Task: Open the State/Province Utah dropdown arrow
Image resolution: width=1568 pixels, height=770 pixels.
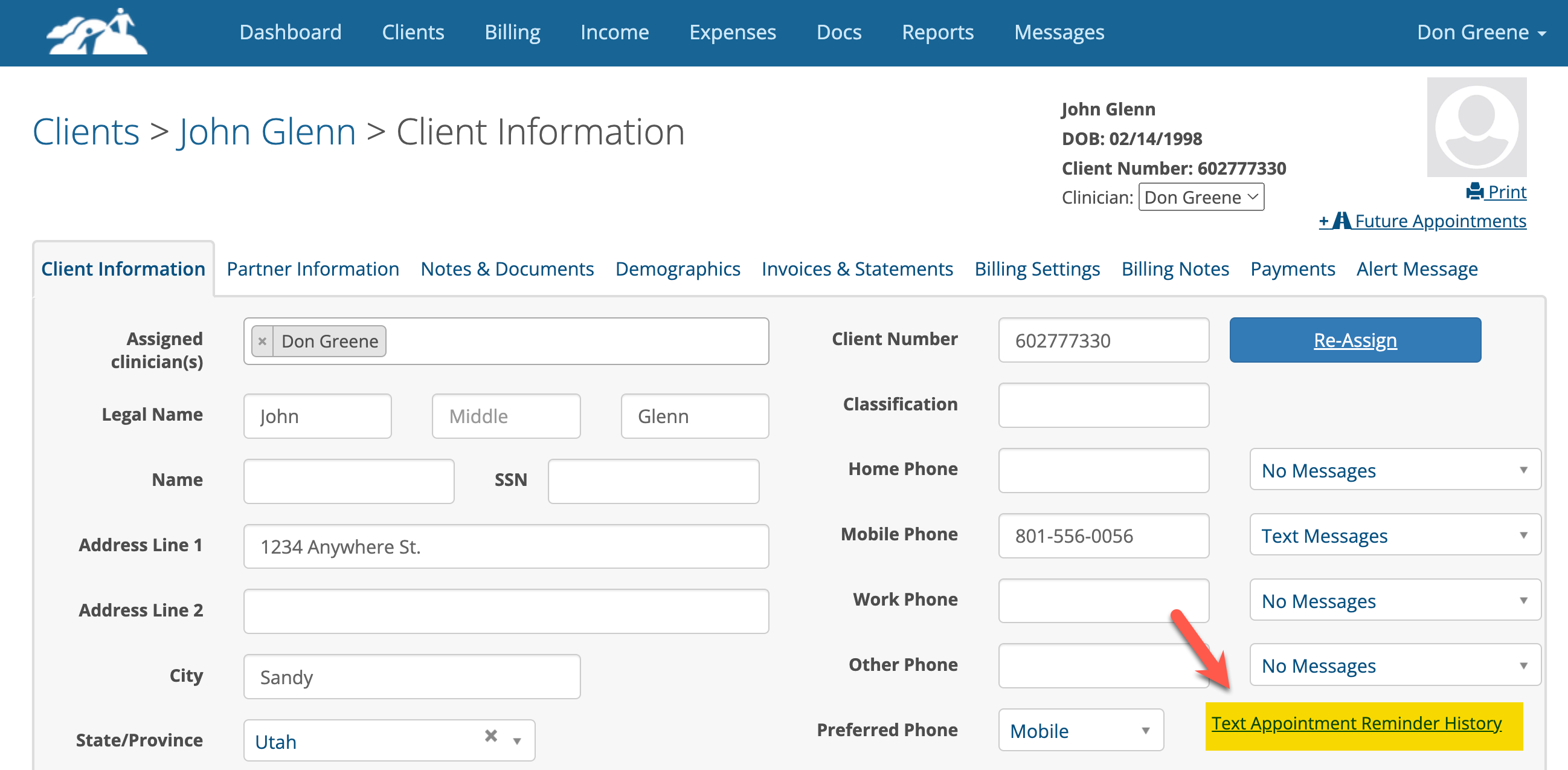Action: [517, 741]
